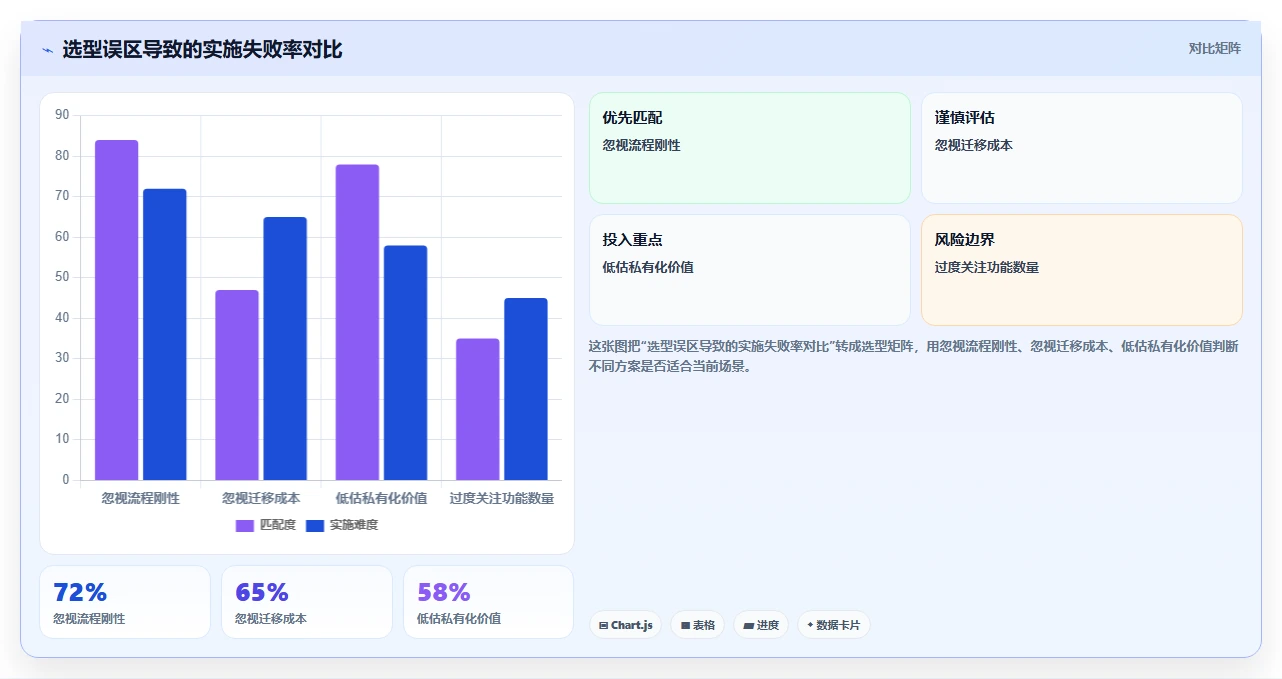Click 低估私有化价值 text in 投入重点 card
1282x679 pixels.
648,267
